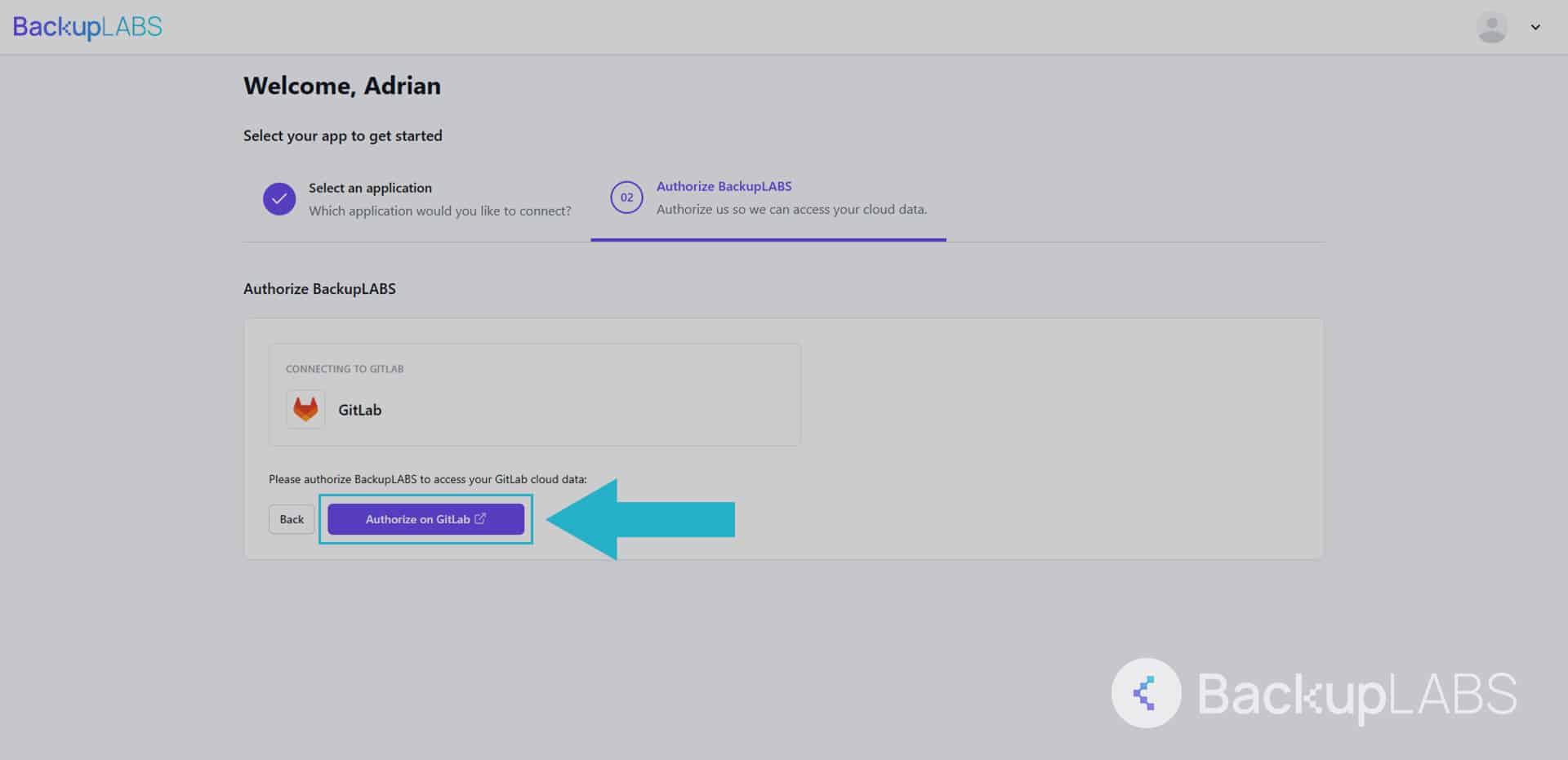The height and width of the screenshot is (760, 1568).
Task: Click the GitLab fox logo icon
Action: click(305, 409)
